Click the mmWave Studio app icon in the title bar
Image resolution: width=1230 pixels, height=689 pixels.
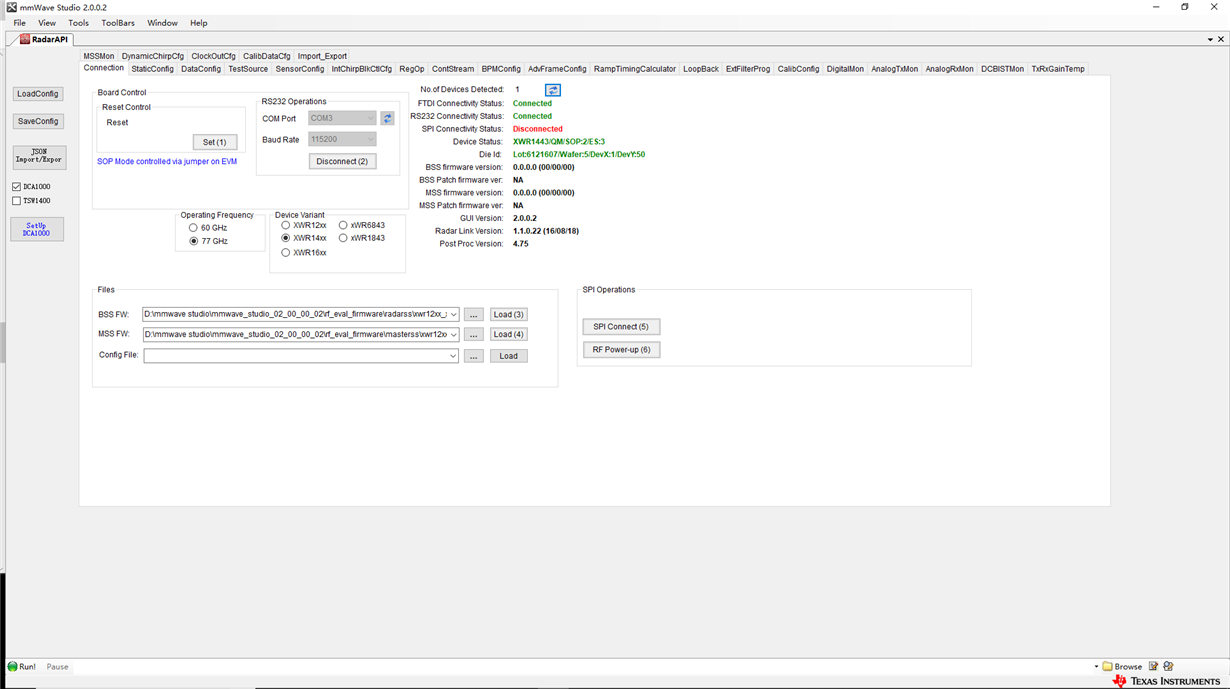pos(11,7)
